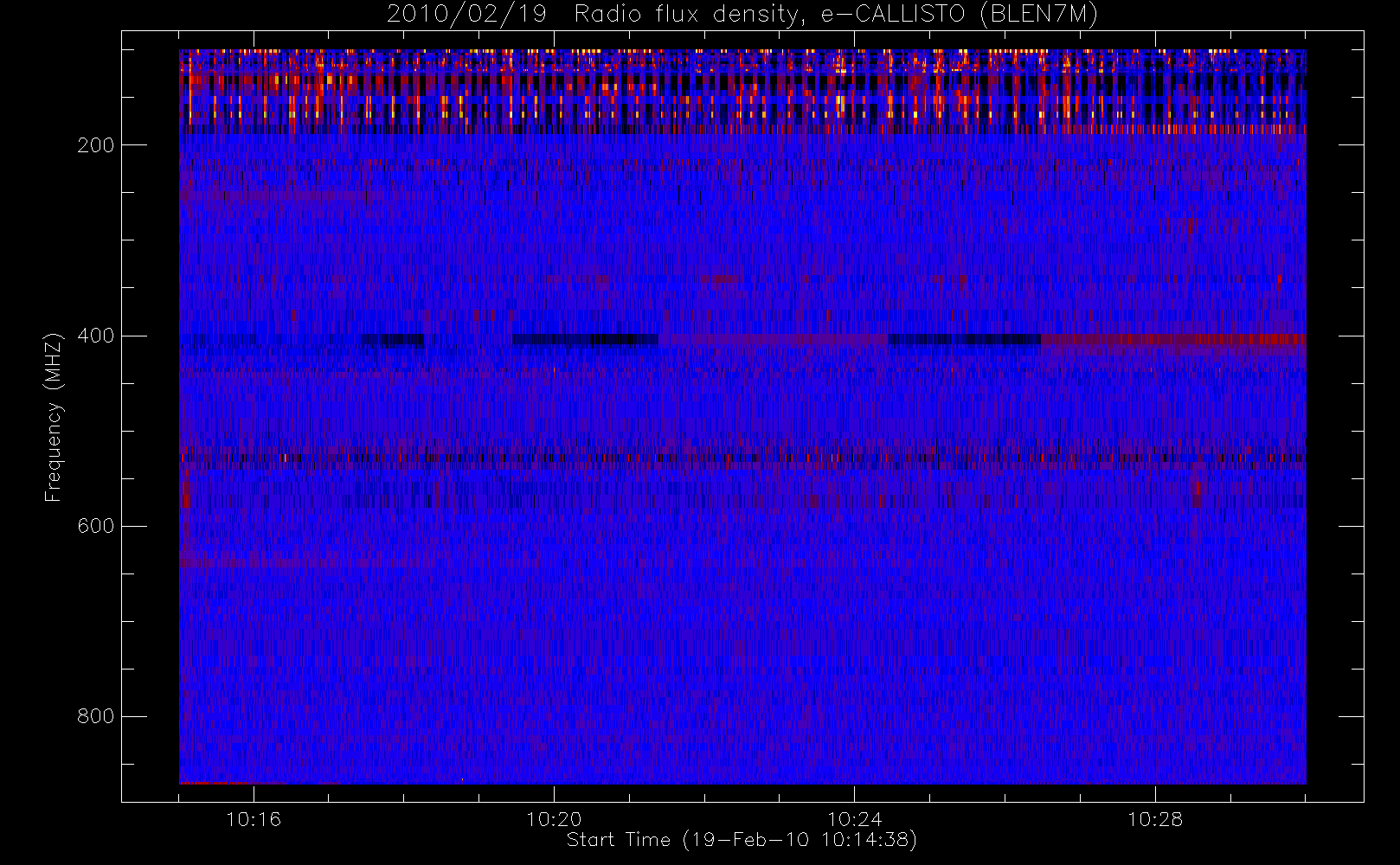Click the 'Frequency (MHZ)' axis label
The image size is (1400, 865).
point(54,417)
